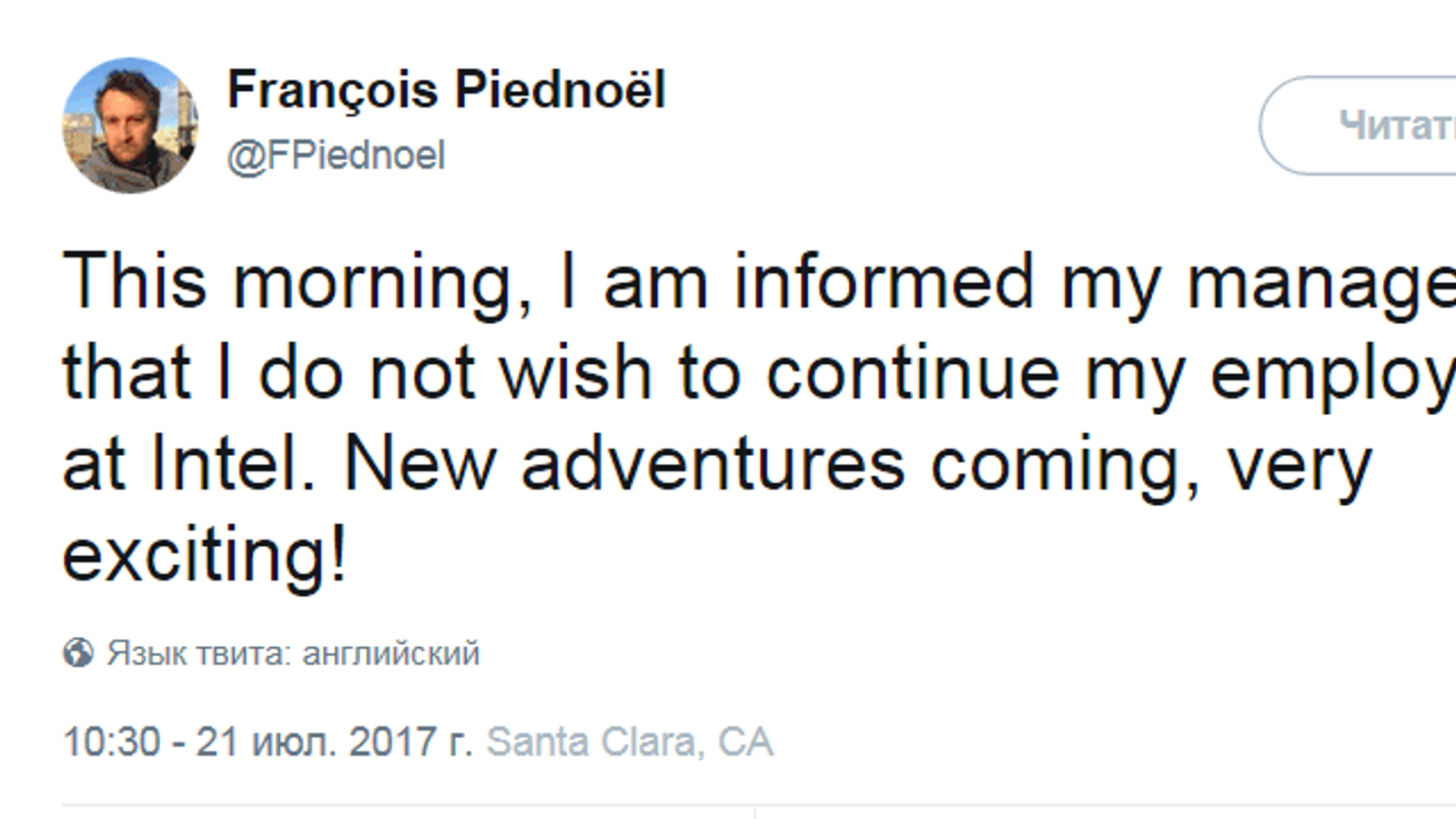Click the horizontal divider below the timestamp

(728, 805)
